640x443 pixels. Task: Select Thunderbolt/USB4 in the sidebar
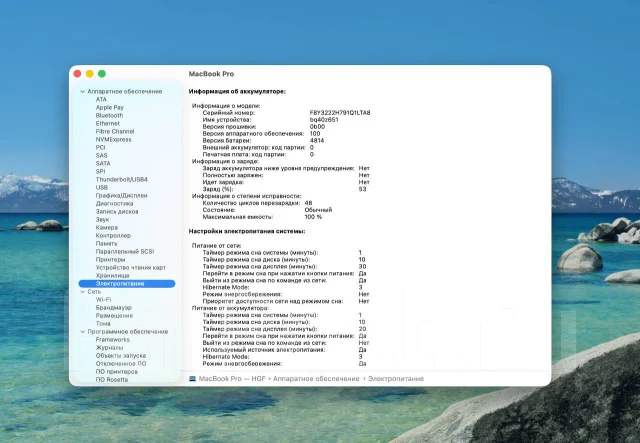point(122,179)
